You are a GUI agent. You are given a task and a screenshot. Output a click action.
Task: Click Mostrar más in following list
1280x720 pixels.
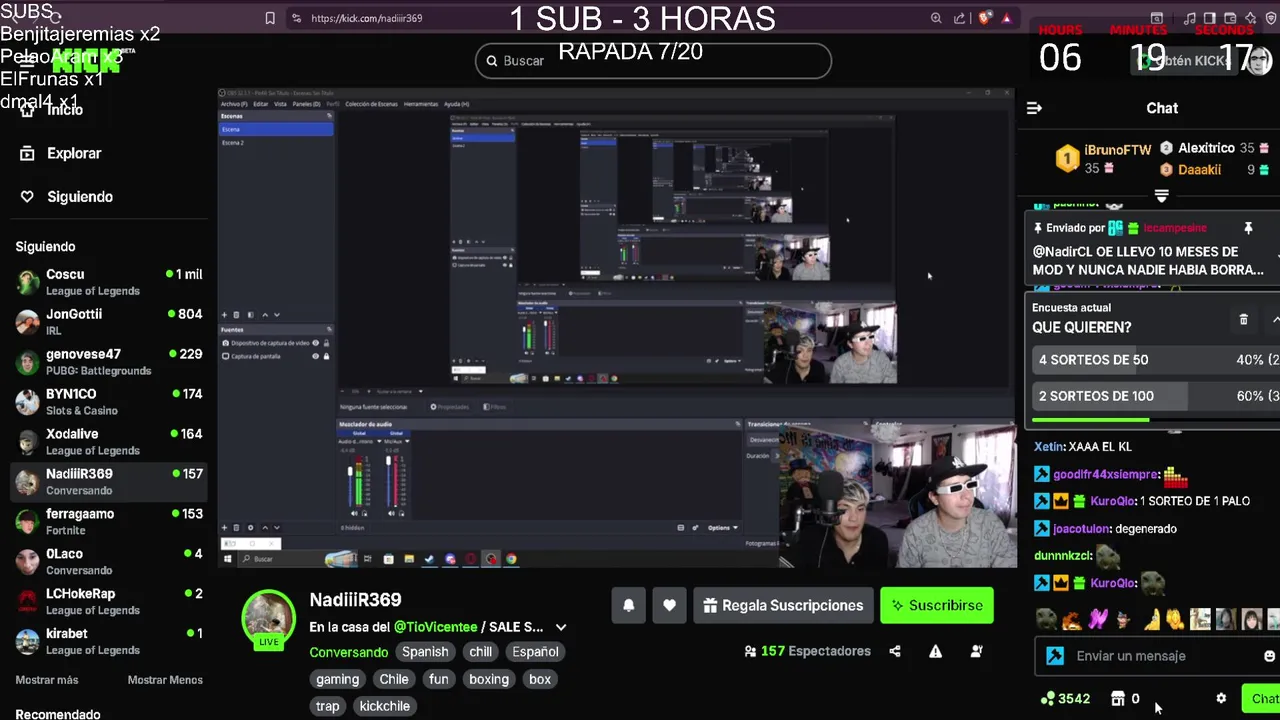[x=46, y=680]
